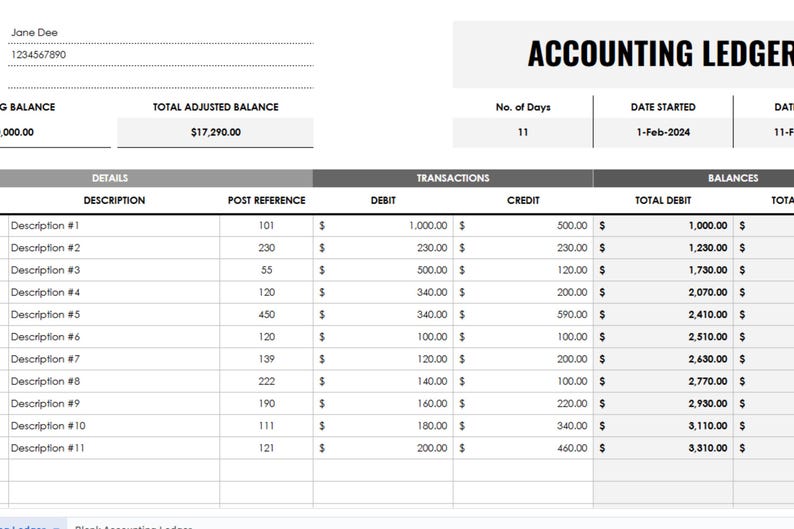This screenshot has height=529, width=794.
Task: Select the Description #7 cell
Action: pyautogui.click(x=114, y=359)
